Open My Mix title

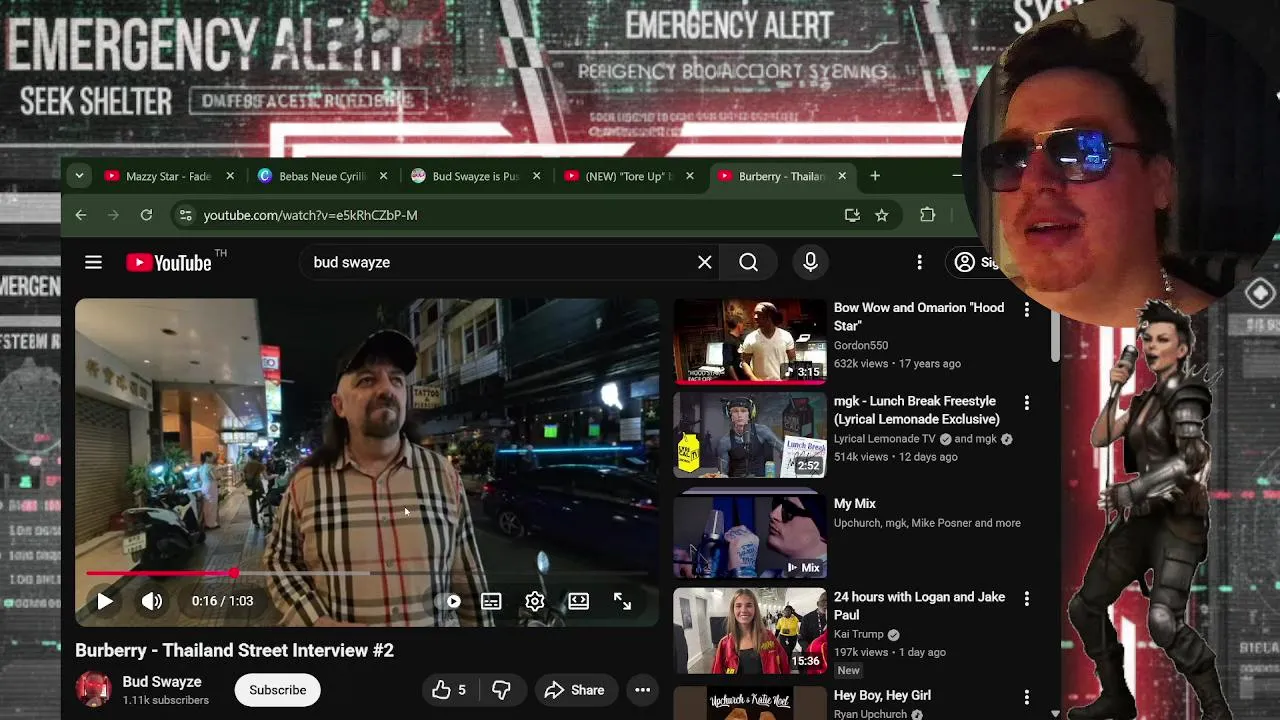click(855, 504)
